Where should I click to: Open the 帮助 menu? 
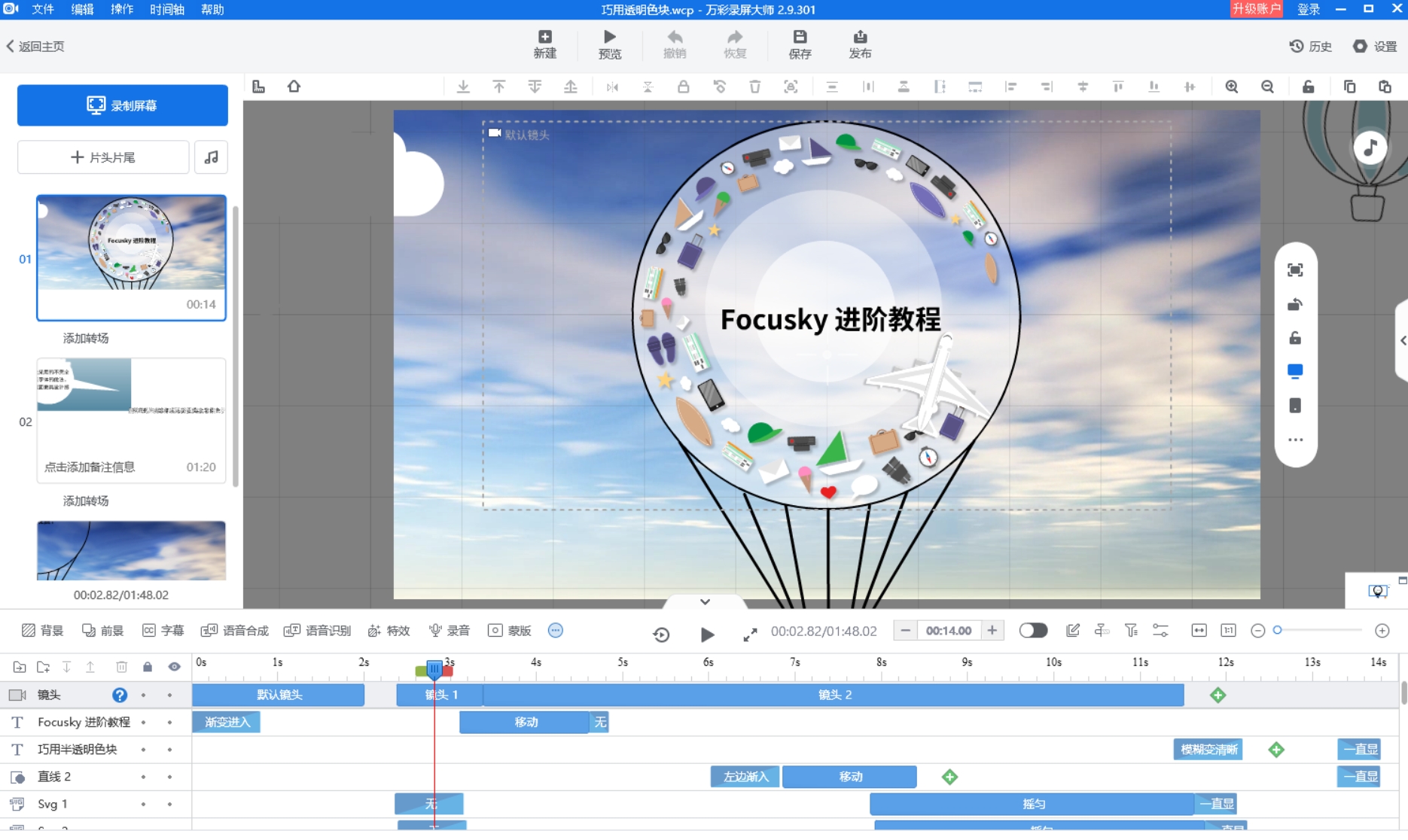point(212,9)
